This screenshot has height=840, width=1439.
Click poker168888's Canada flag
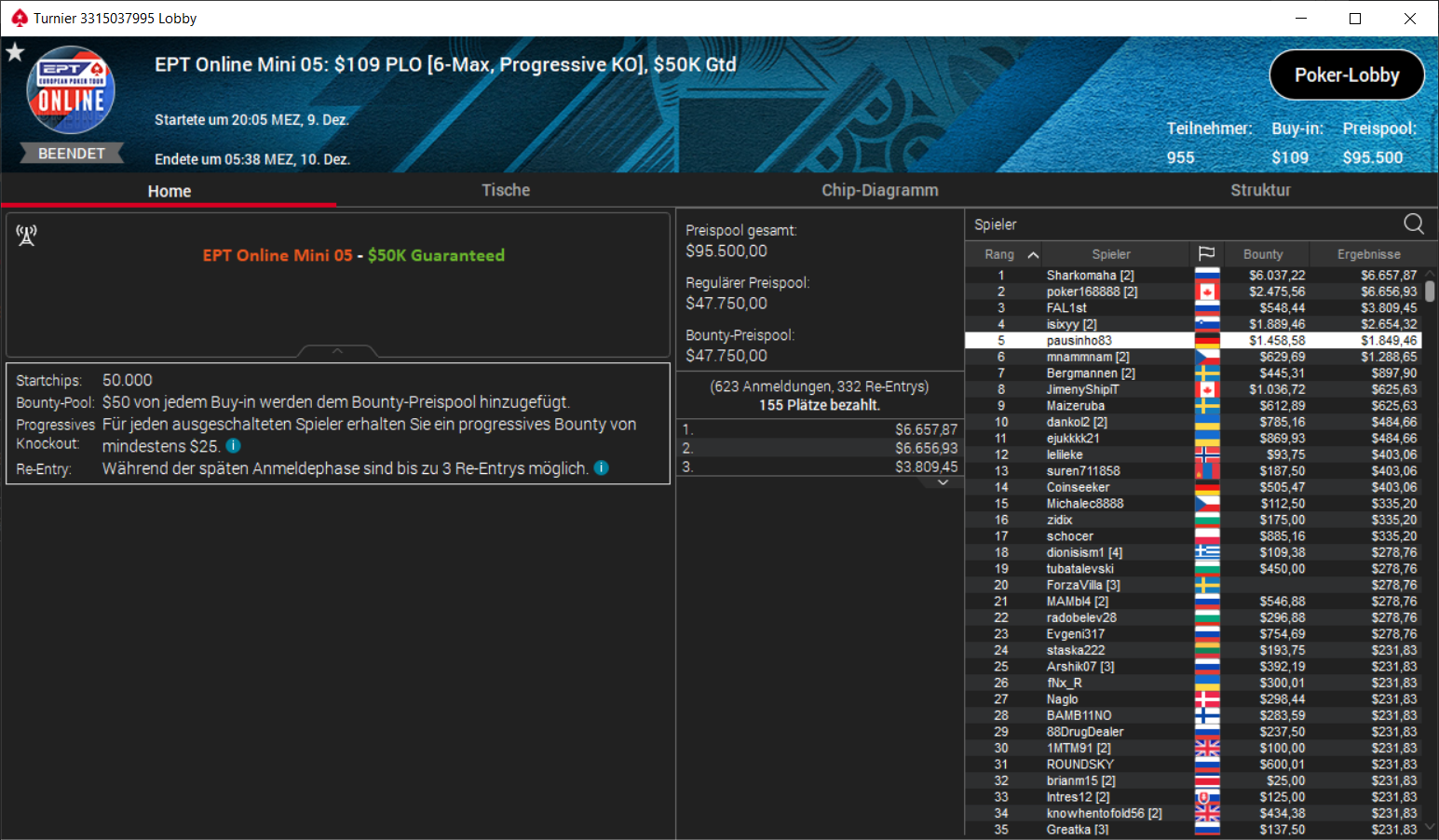(1207, 291)
